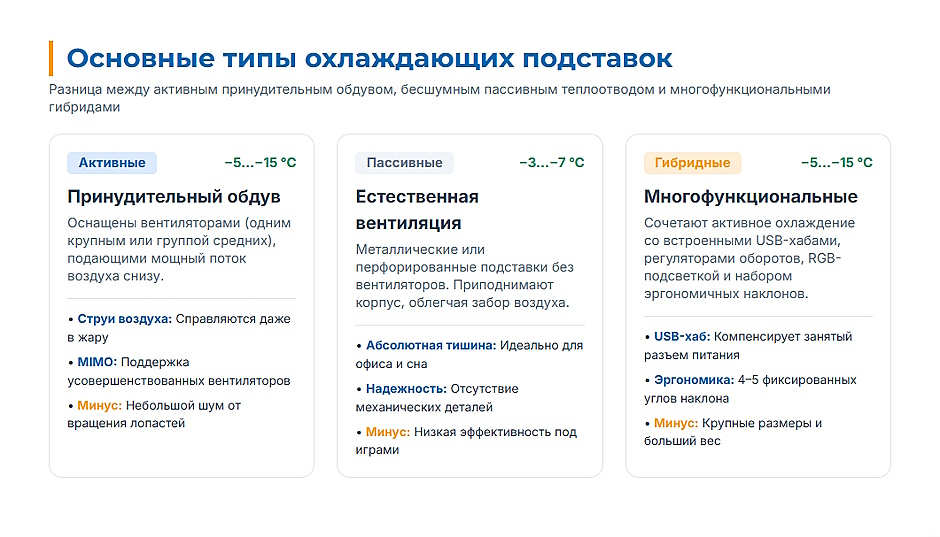Click the 'Эргономика:' bullet item
The image size is (940, 537).
tap(751, 388)
